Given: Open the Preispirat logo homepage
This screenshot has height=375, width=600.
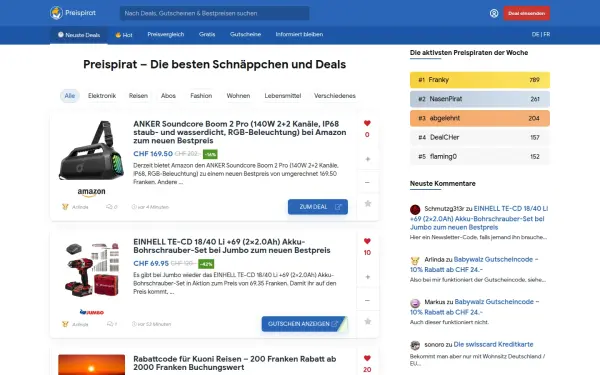Looking at the screenshot, I should 73,13.
